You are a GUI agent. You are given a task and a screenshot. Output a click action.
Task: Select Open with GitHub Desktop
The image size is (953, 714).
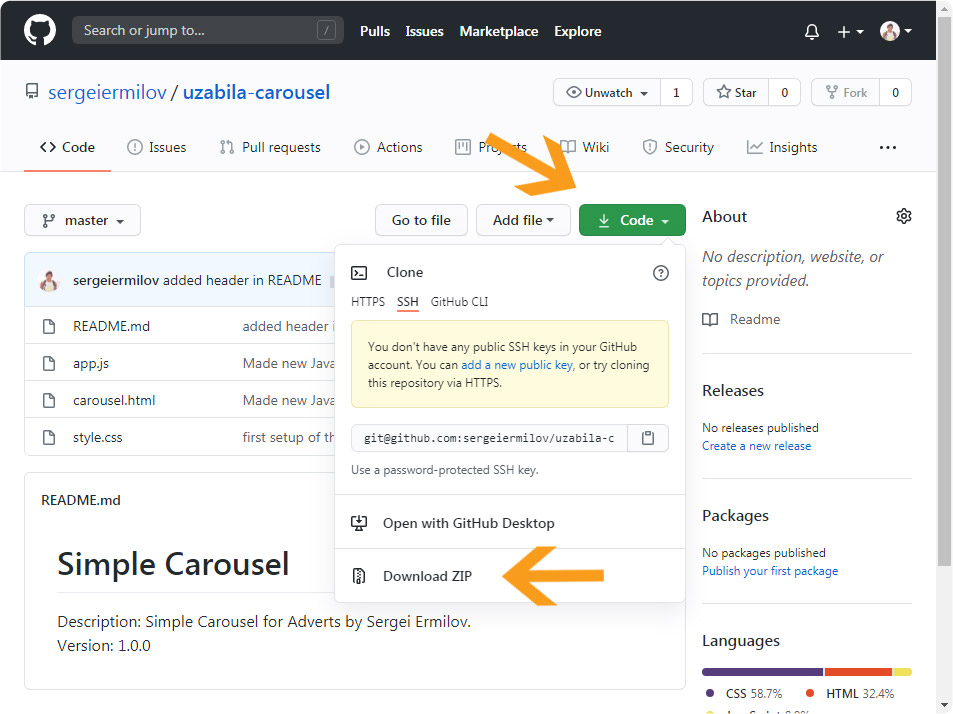tap(468, 523)
